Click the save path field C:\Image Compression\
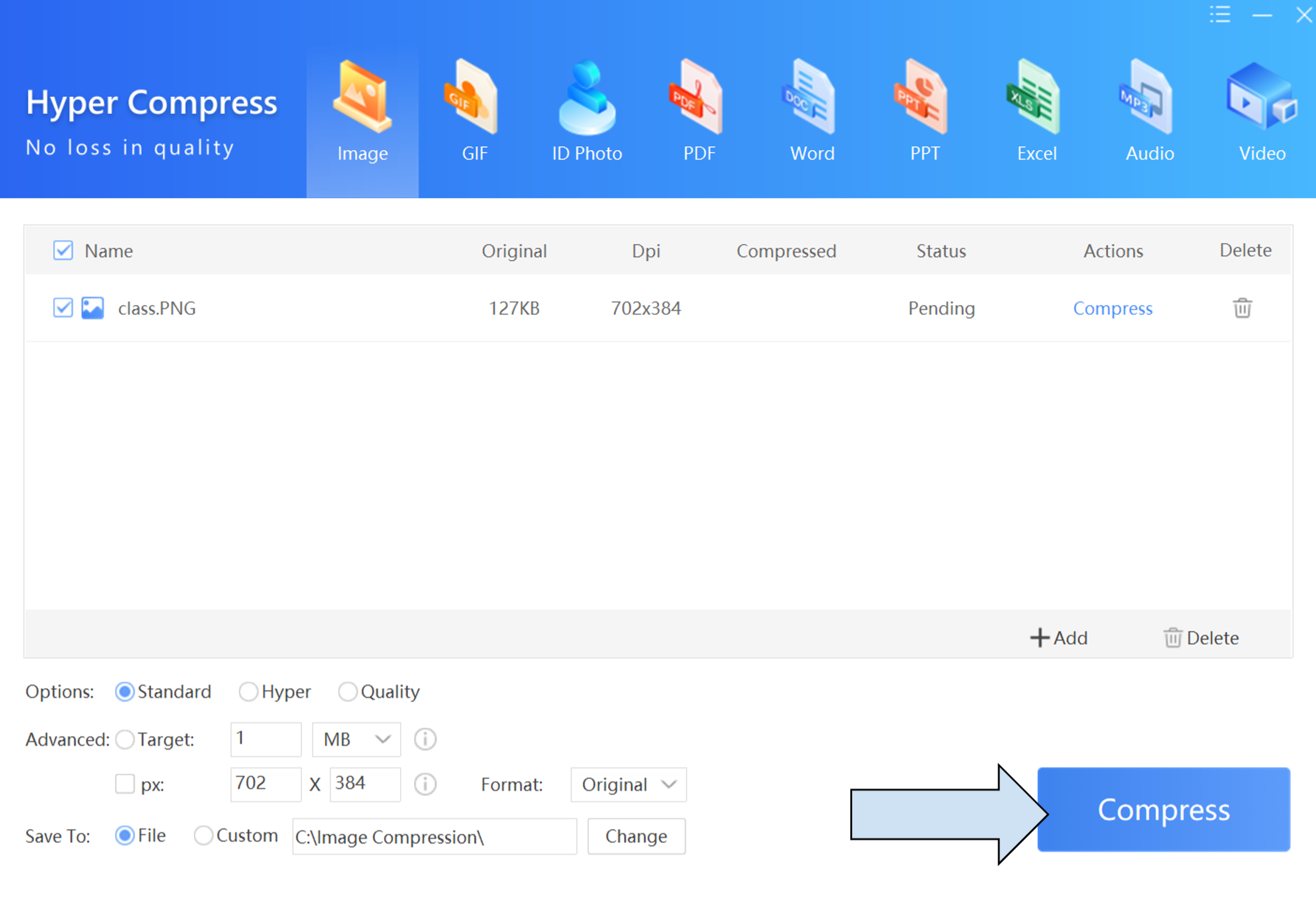Viewport: 1316px width, 897px height. coord(434,836)
